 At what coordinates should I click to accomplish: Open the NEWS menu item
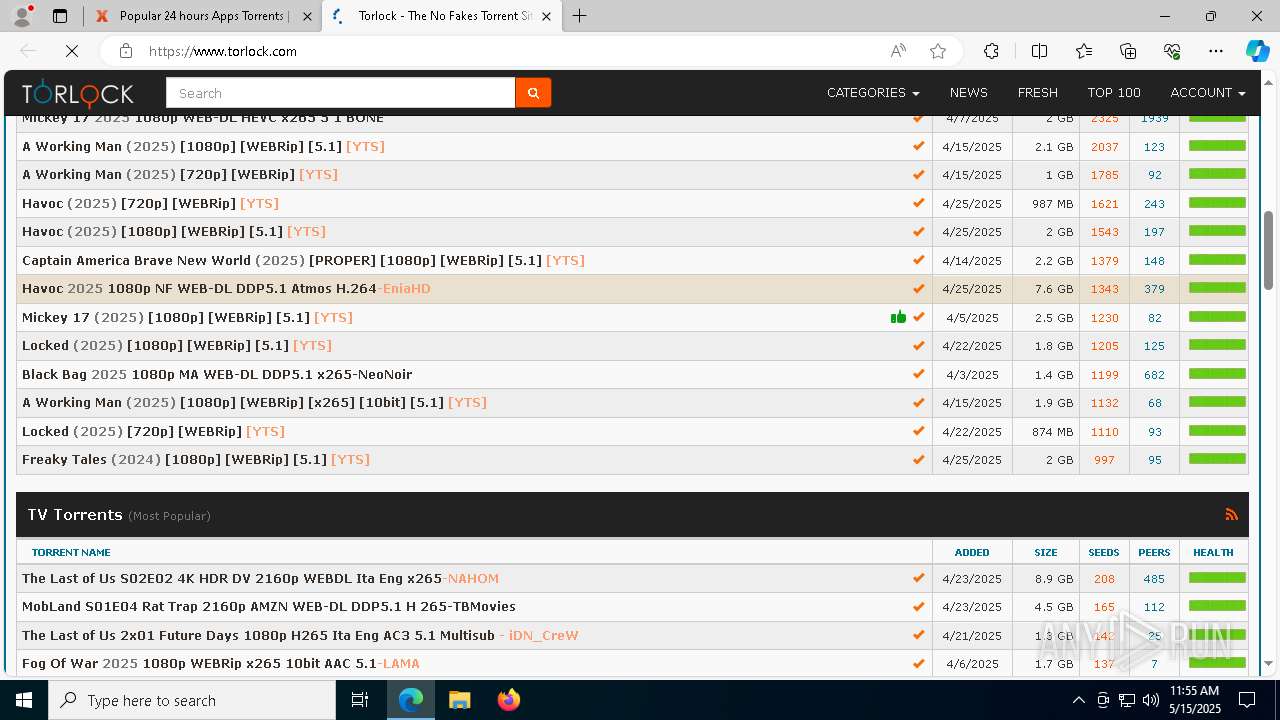(x=968, y=93)
